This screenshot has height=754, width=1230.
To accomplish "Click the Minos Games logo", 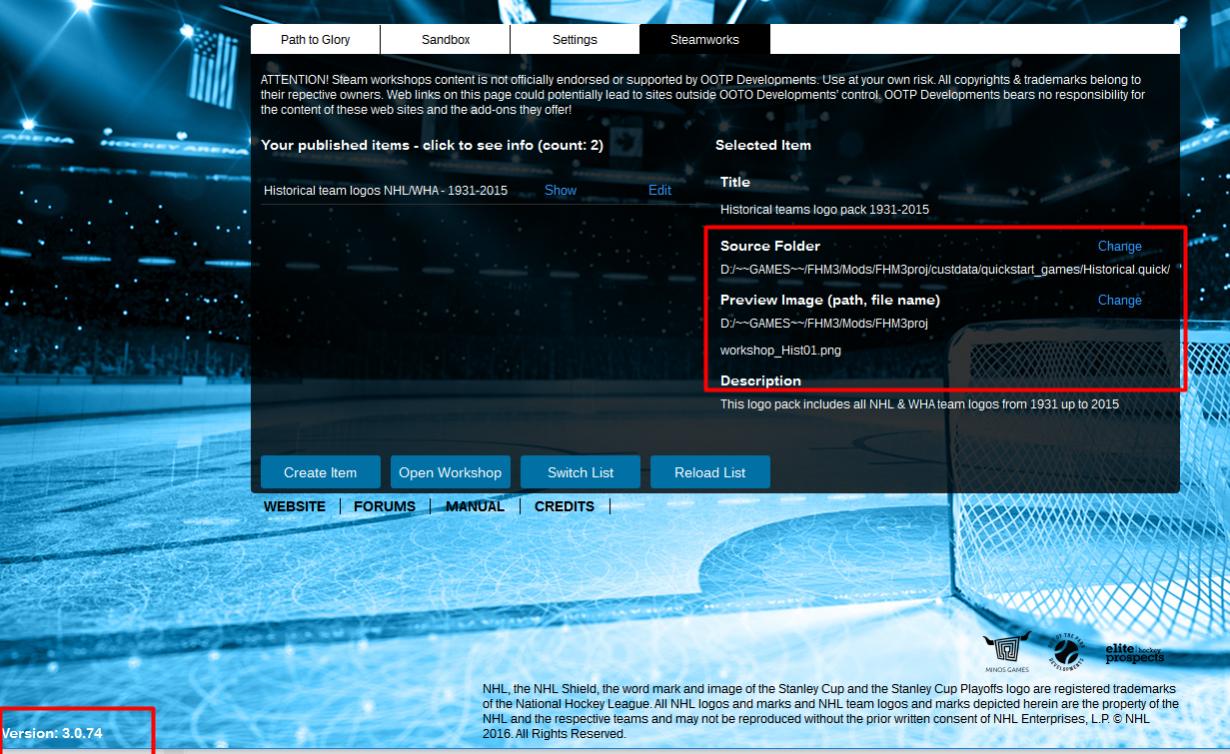I will coord(1005,654).
